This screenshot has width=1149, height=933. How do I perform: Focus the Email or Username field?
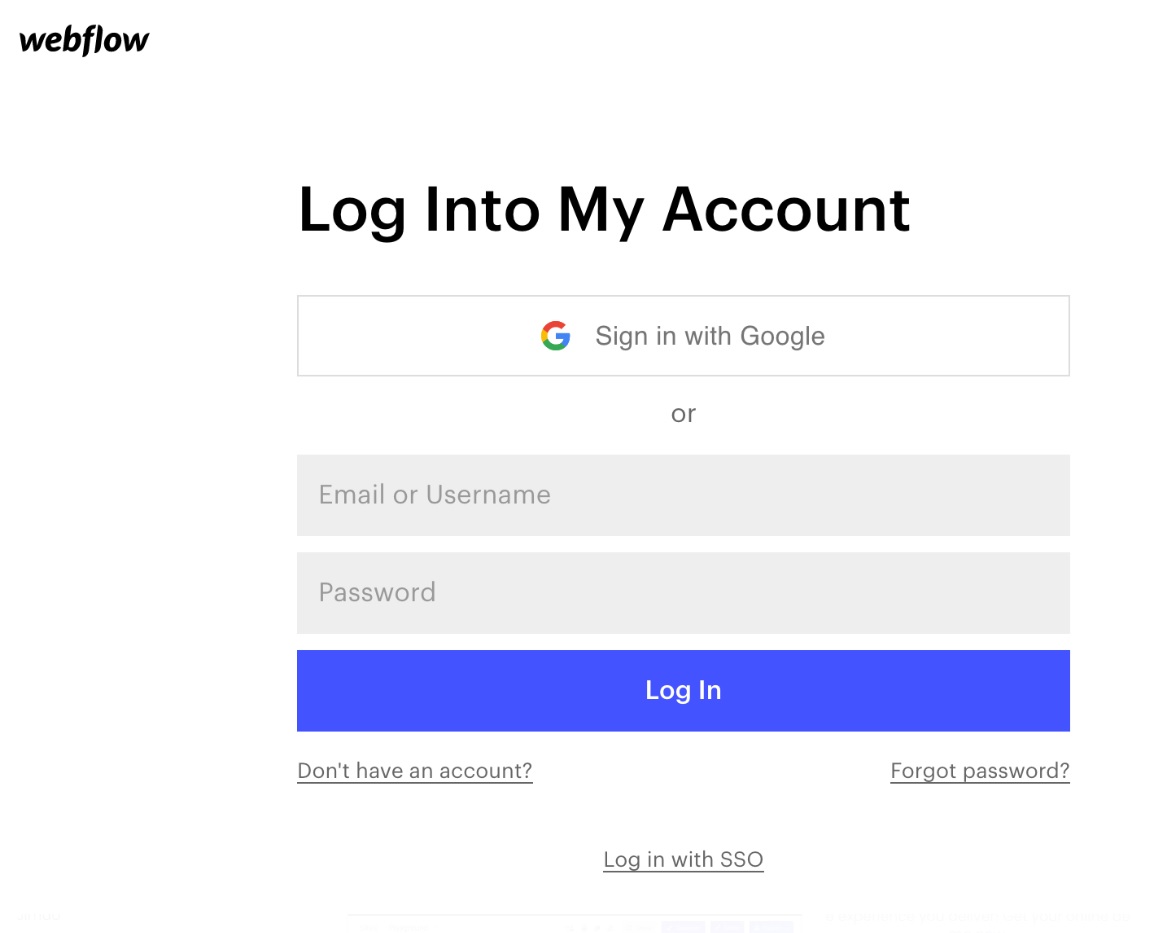[683, 495]
